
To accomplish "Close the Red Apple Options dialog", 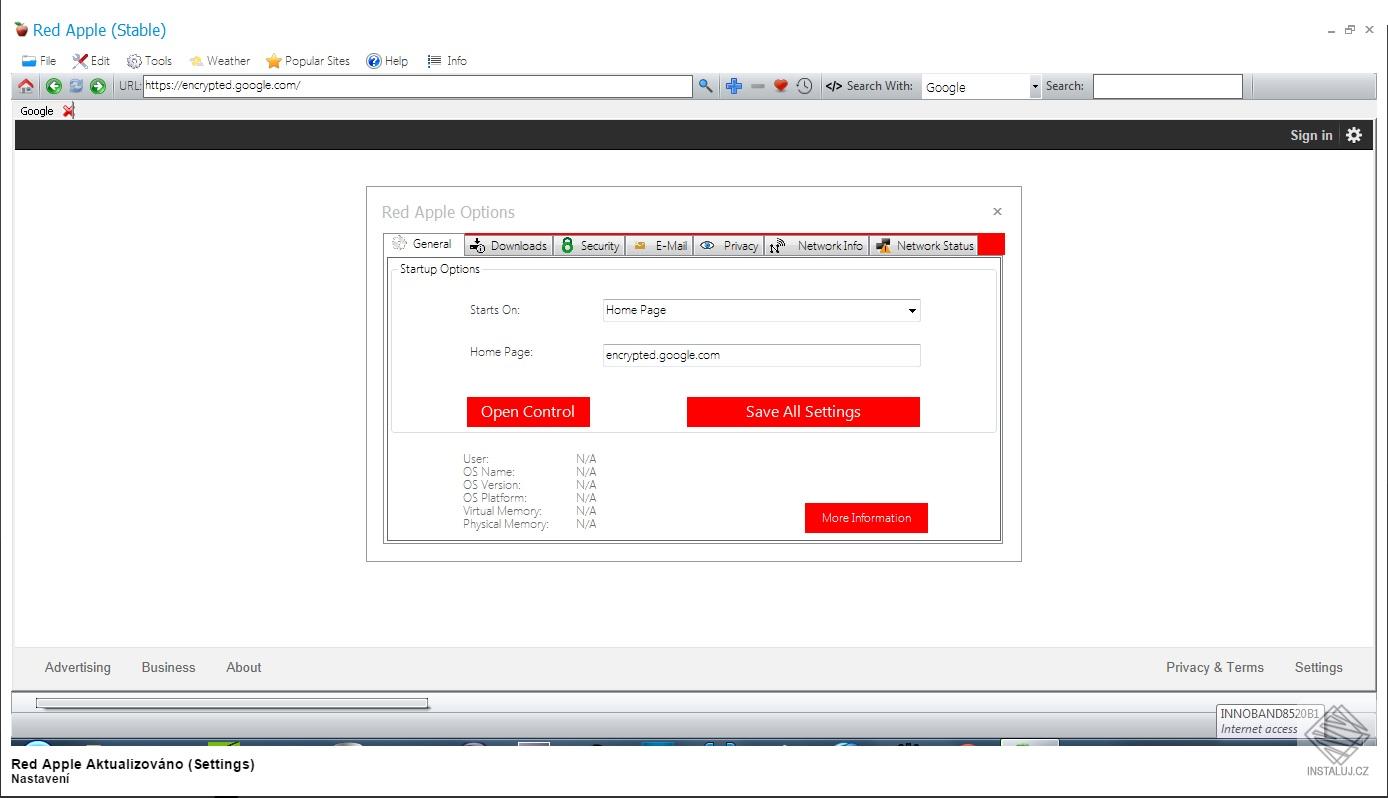I will click(x=997, y=211).
